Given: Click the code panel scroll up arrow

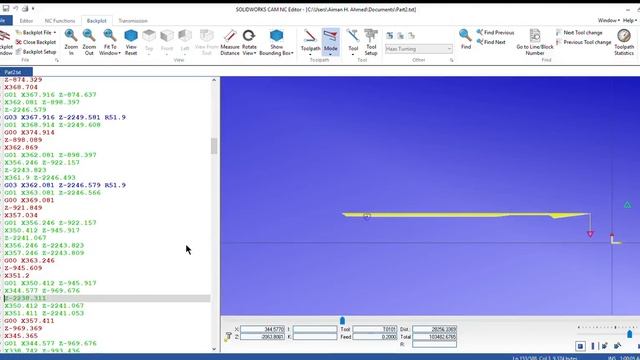Looking at the screenshot, I should [214, 80].
